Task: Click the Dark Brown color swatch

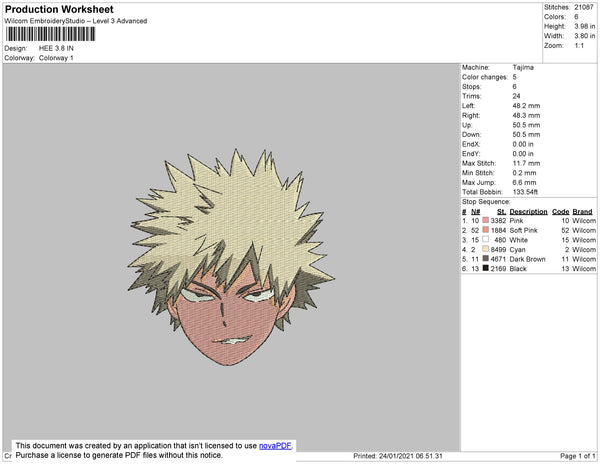Action: click(x=486, y=259)
